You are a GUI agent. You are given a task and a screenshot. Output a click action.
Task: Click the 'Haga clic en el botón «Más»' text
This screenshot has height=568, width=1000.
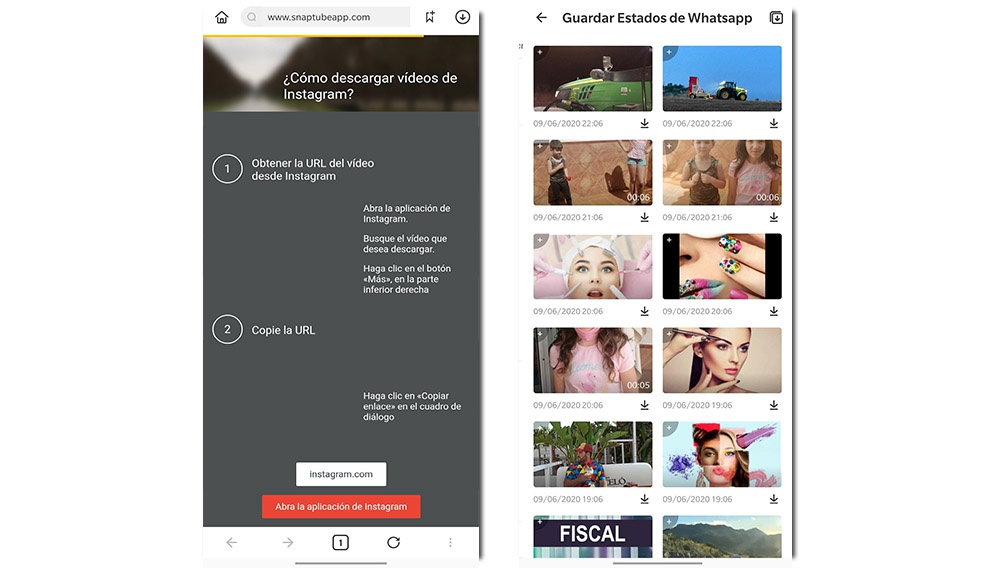click(x=407, y=279)
